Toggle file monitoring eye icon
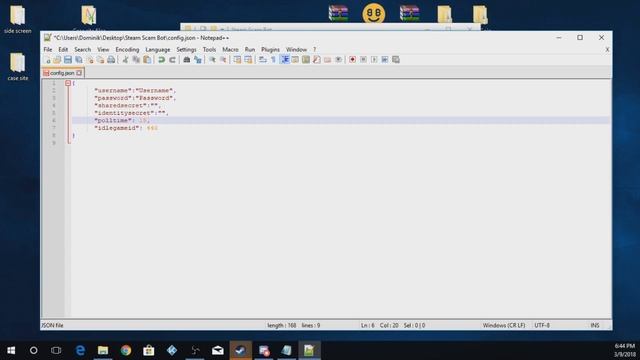 (x=338, y=60)
